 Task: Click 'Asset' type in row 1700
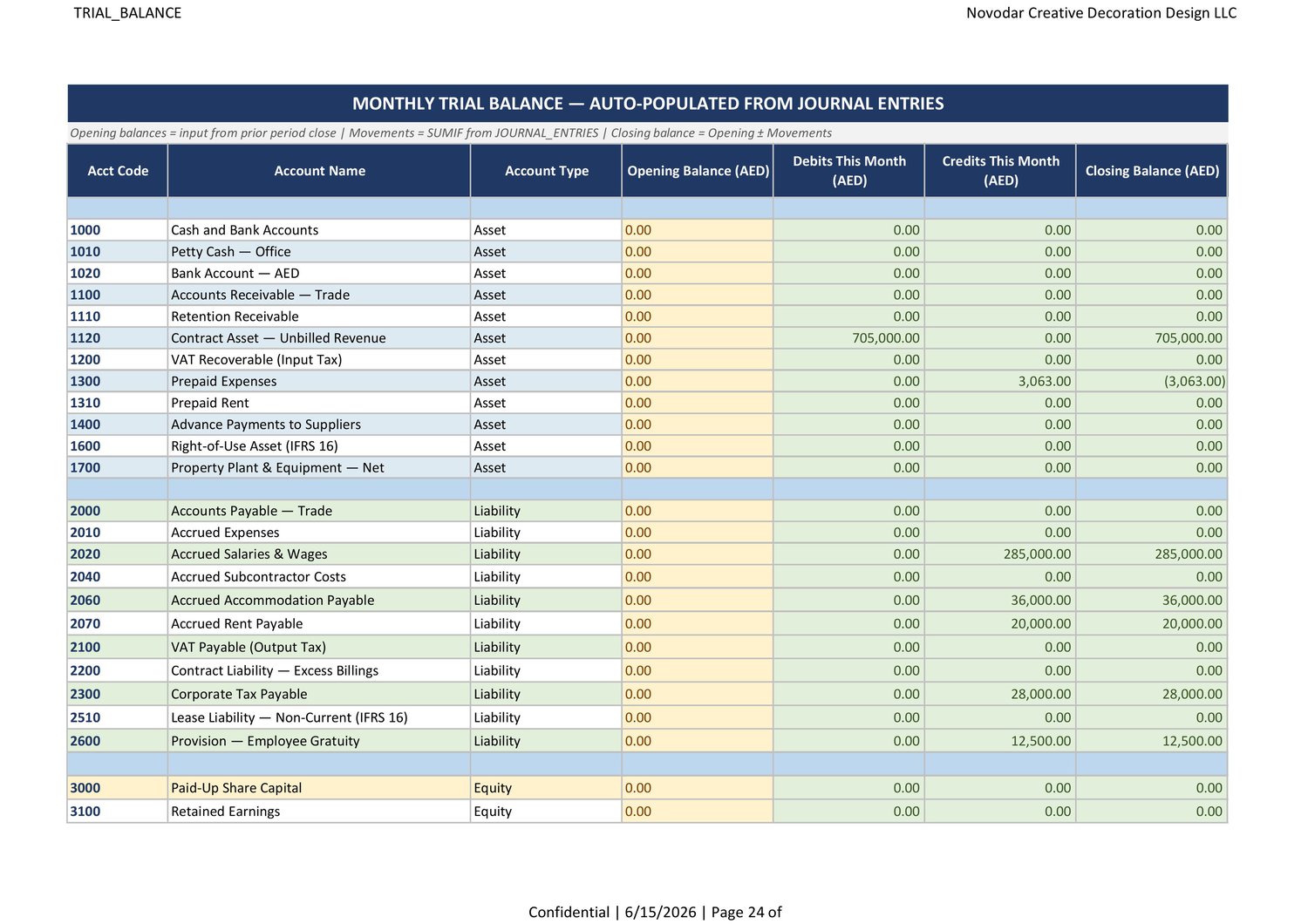tap(547, 468)
